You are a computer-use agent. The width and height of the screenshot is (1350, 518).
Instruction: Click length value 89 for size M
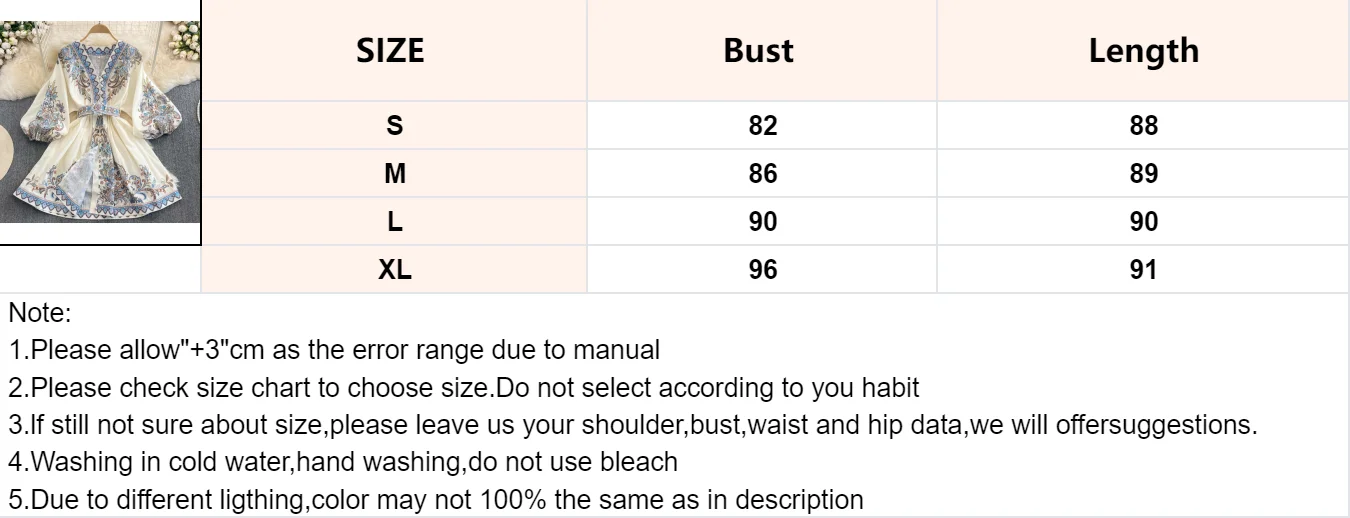coord(1143,174)
